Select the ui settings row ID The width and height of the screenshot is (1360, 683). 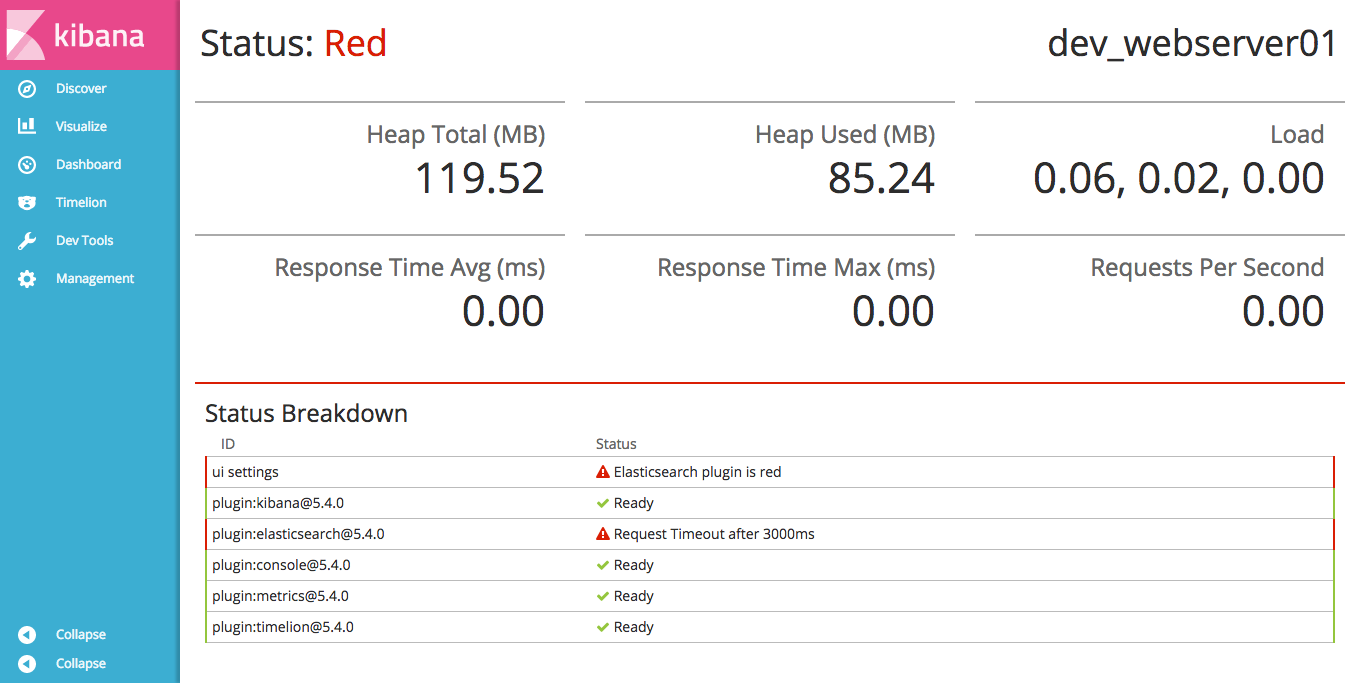click(245, 472)
